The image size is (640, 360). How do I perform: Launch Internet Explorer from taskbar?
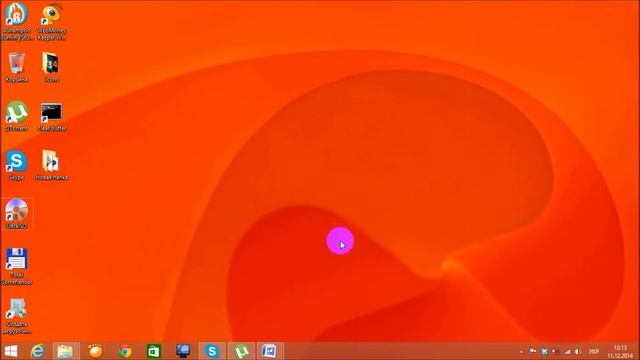click(x=38, y=351)
